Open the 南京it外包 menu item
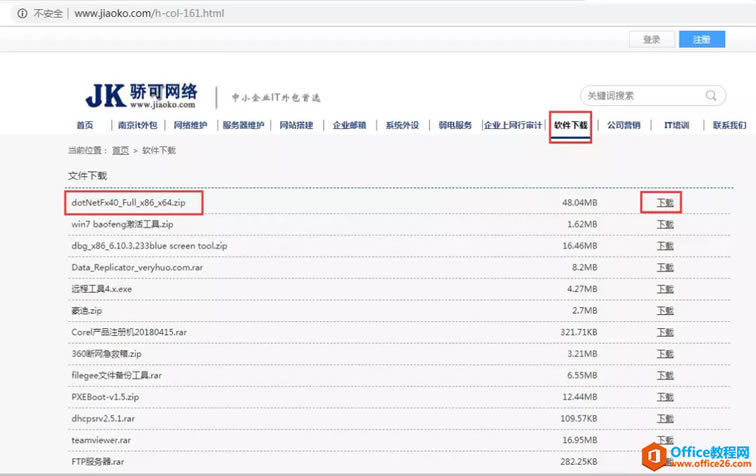The image size is (756, 476). click(x=137, y=125)
